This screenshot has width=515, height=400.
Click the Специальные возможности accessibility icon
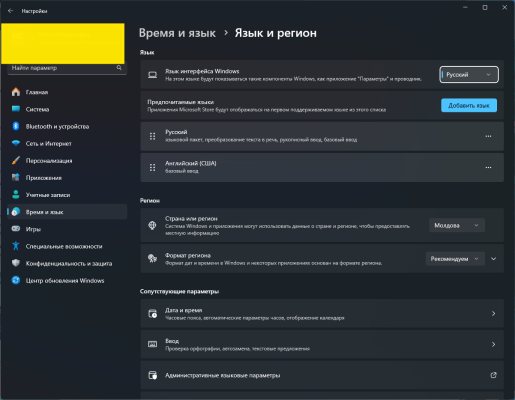click(x=16, y=246)
